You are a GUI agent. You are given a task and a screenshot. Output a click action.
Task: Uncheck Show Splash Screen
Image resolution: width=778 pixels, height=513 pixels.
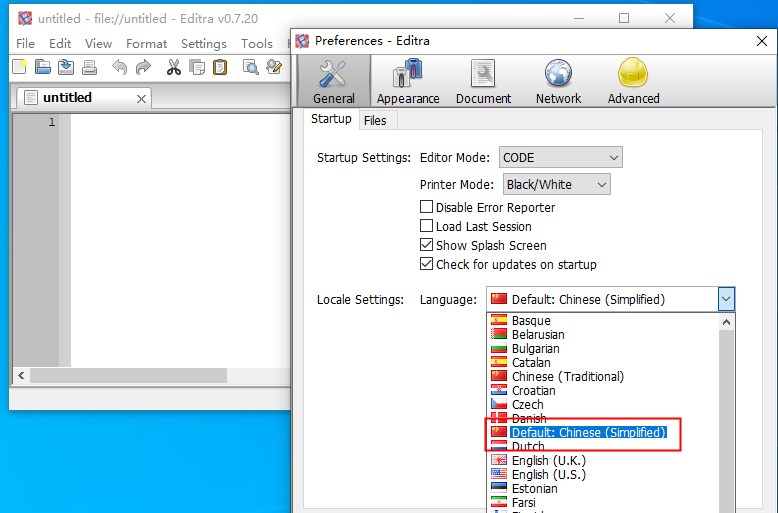[426, 245]
